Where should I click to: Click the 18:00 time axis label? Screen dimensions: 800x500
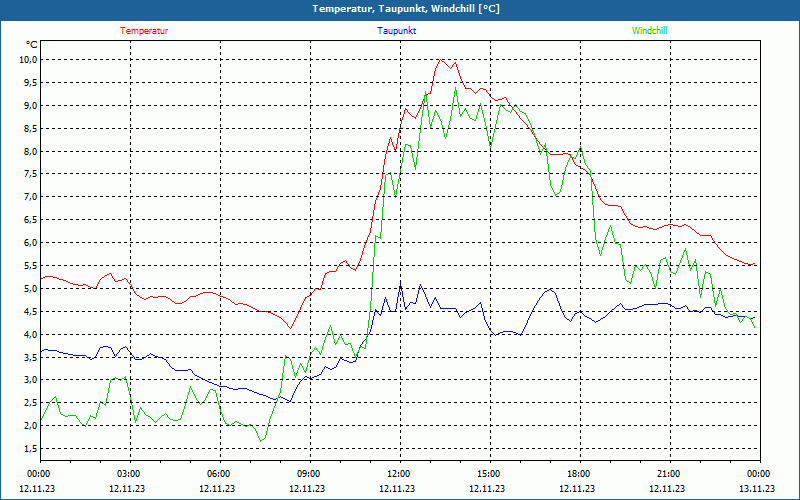tap(580, 474)
